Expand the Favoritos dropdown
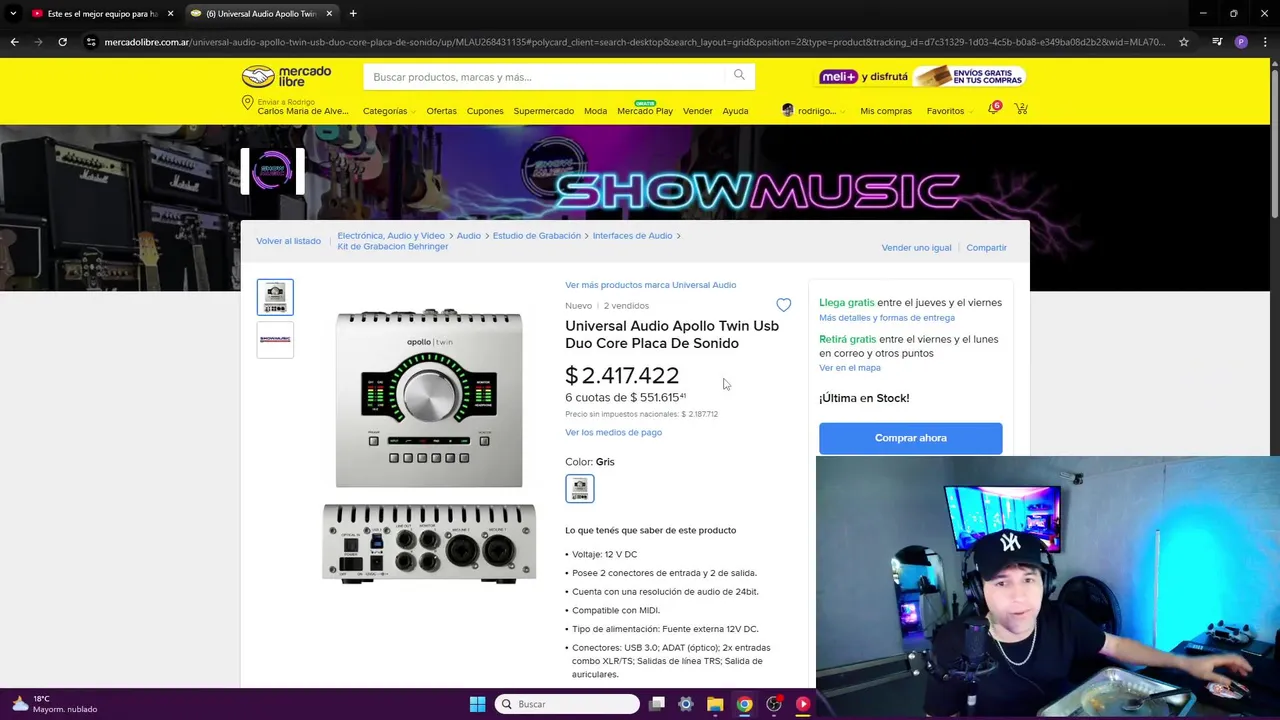 pos(950,111)
